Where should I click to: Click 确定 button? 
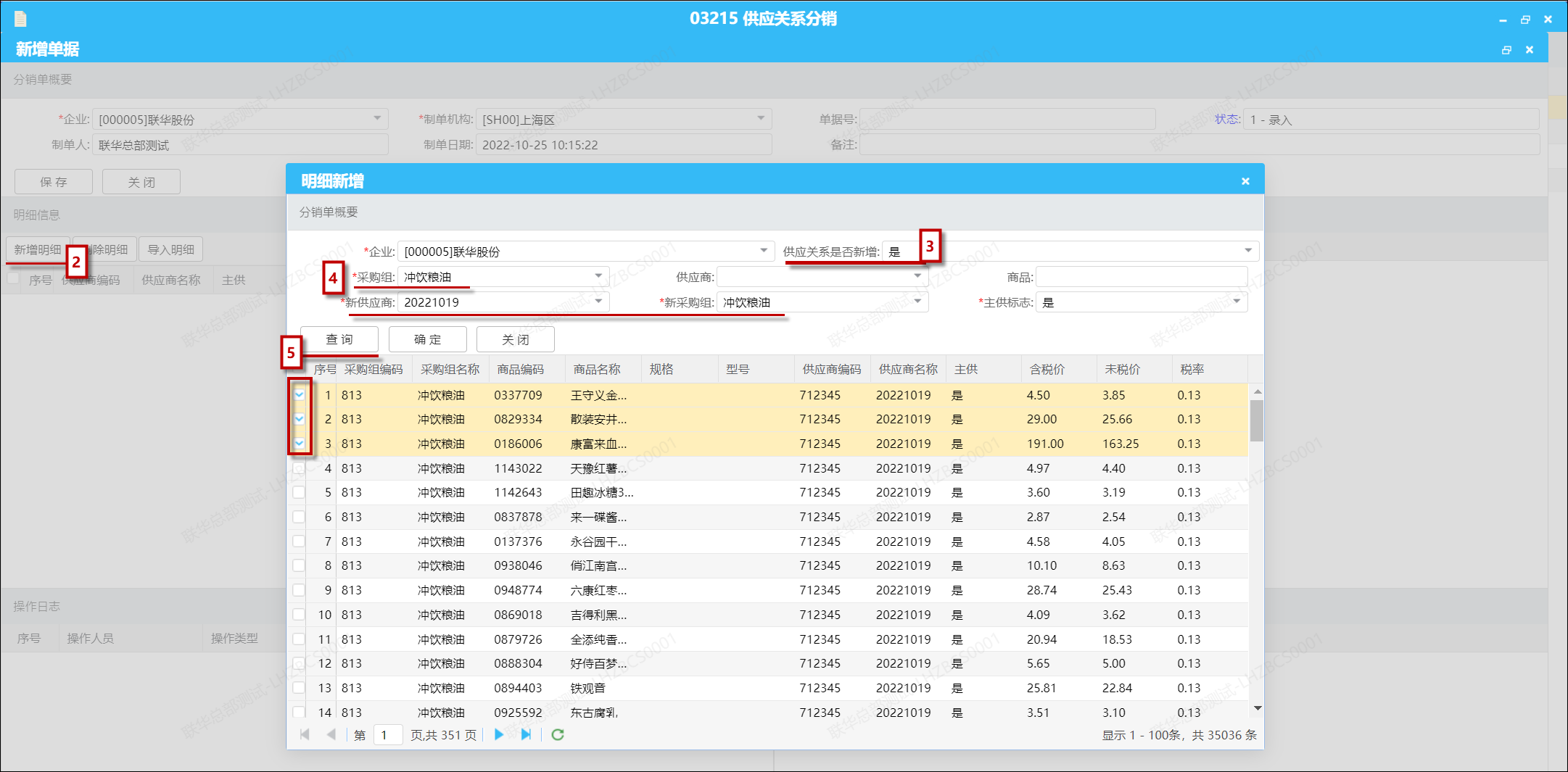tap(427, 339)
